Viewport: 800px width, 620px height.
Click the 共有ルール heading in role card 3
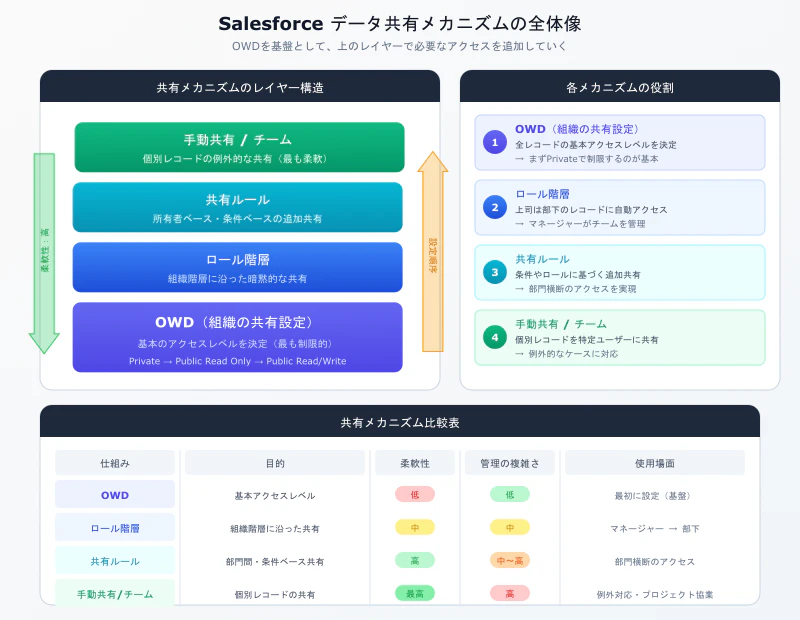click(x=542, y=259)
